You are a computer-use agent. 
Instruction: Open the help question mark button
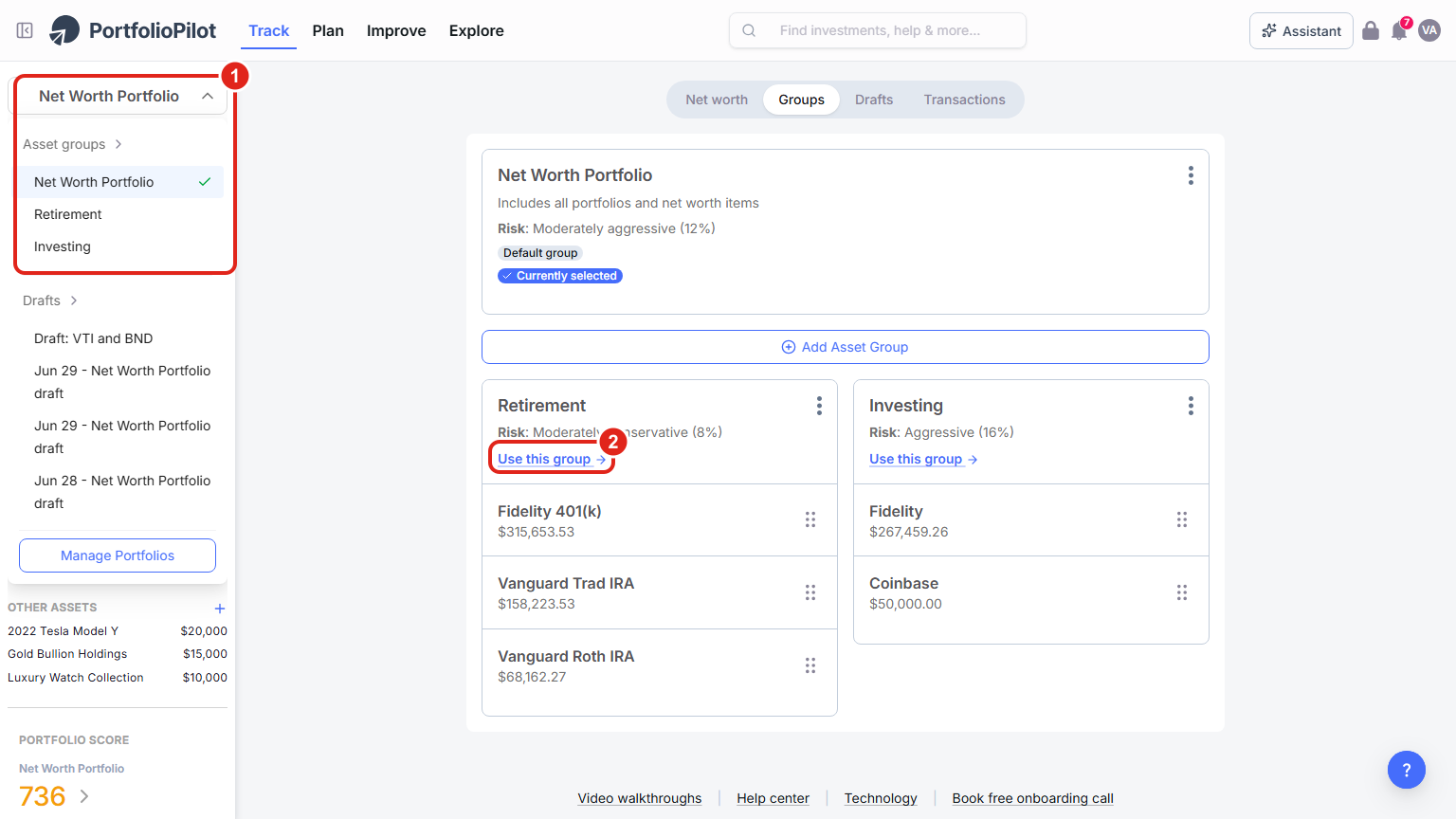[1407, 770]
